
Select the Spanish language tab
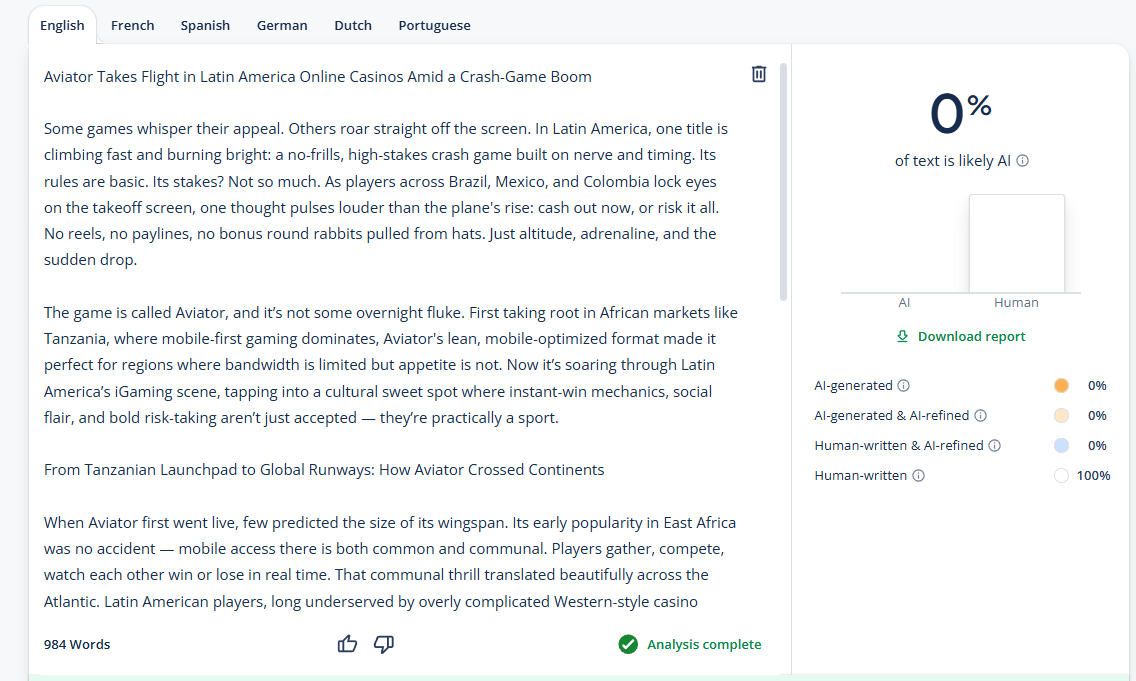pyautogui.click(x=205, y=25)
